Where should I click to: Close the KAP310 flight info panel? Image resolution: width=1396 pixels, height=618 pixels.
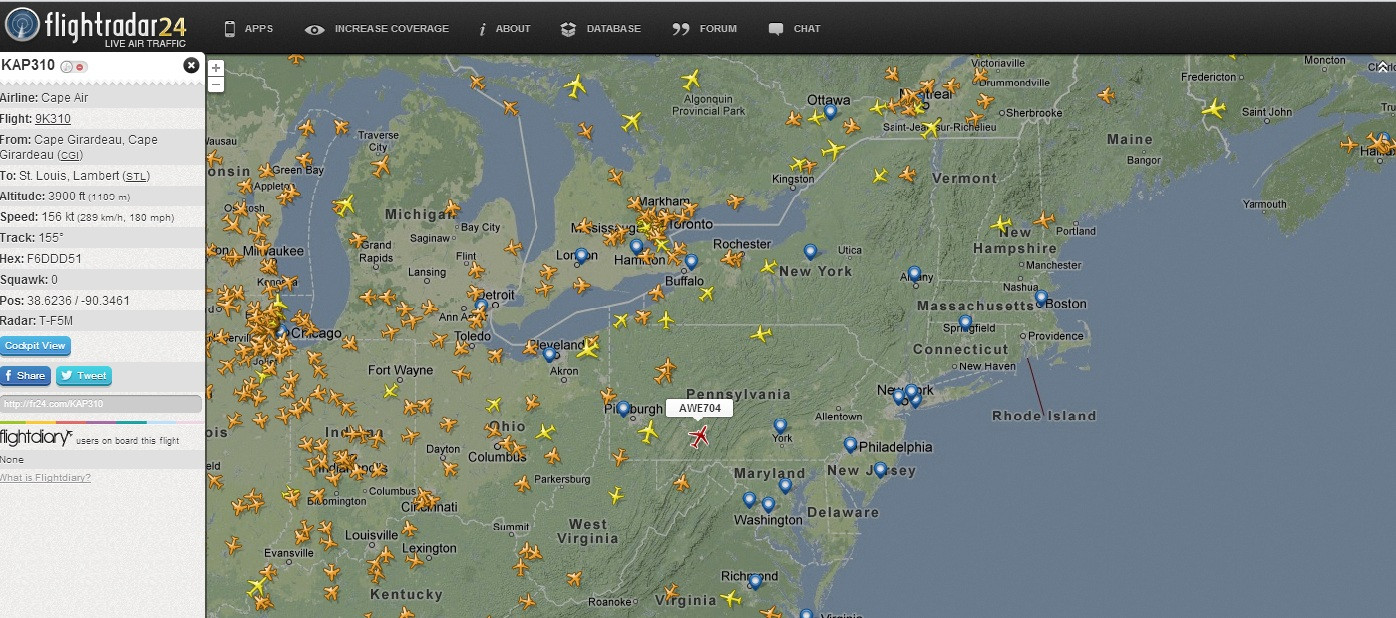coord(191,66)
